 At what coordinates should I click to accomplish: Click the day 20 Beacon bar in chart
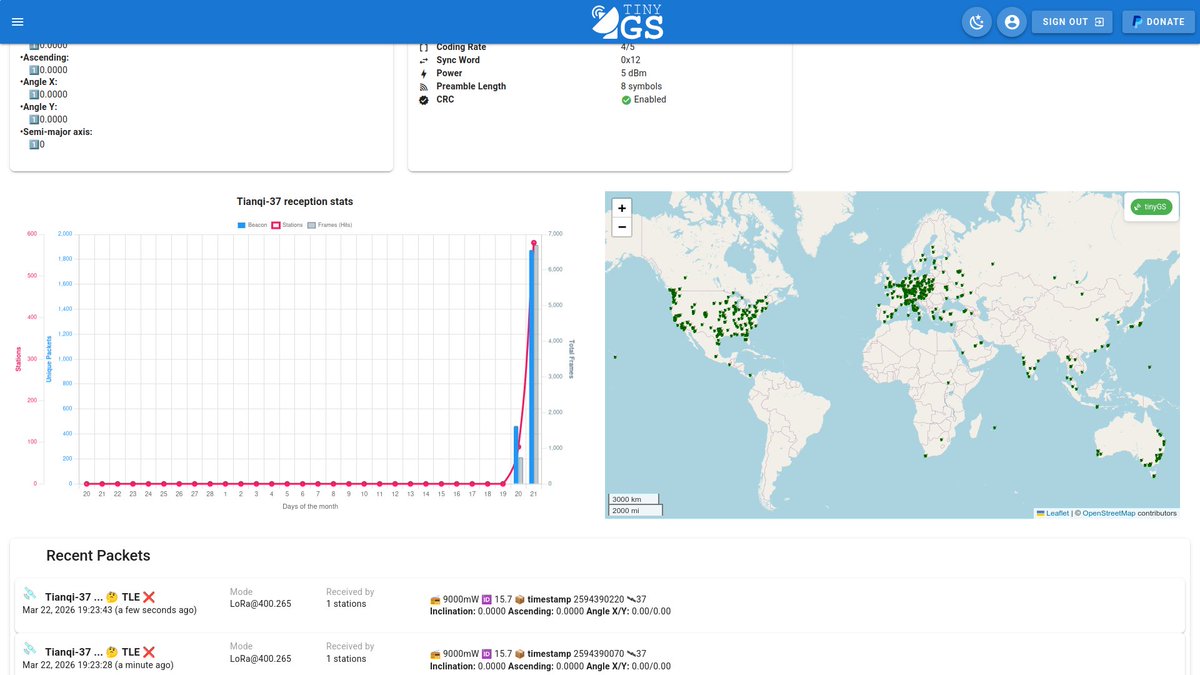pos(516,455)
